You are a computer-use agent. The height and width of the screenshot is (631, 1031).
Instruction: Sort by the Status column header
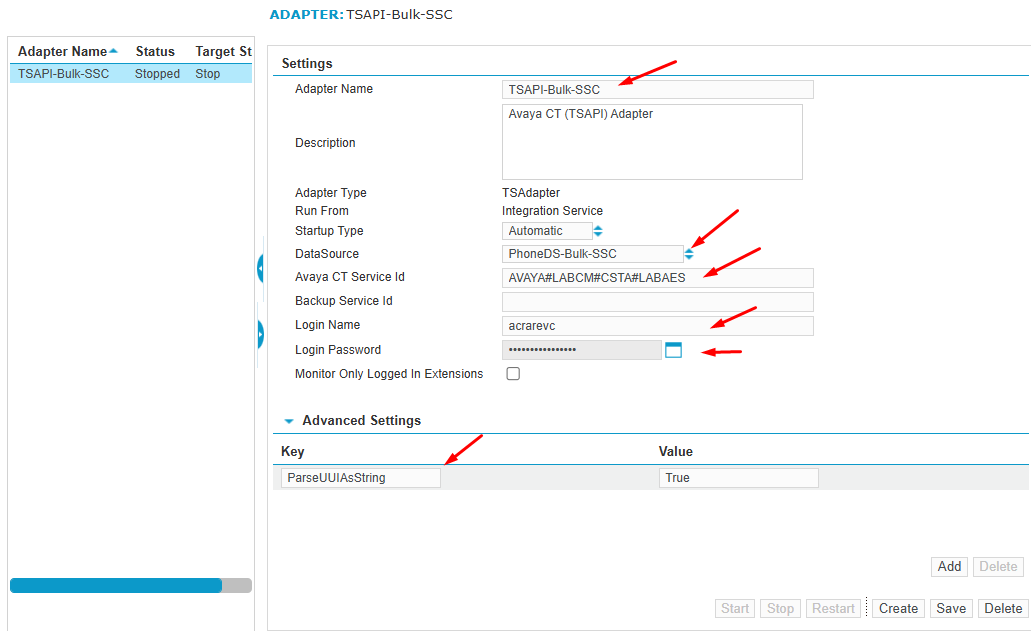tap(155, 51)
